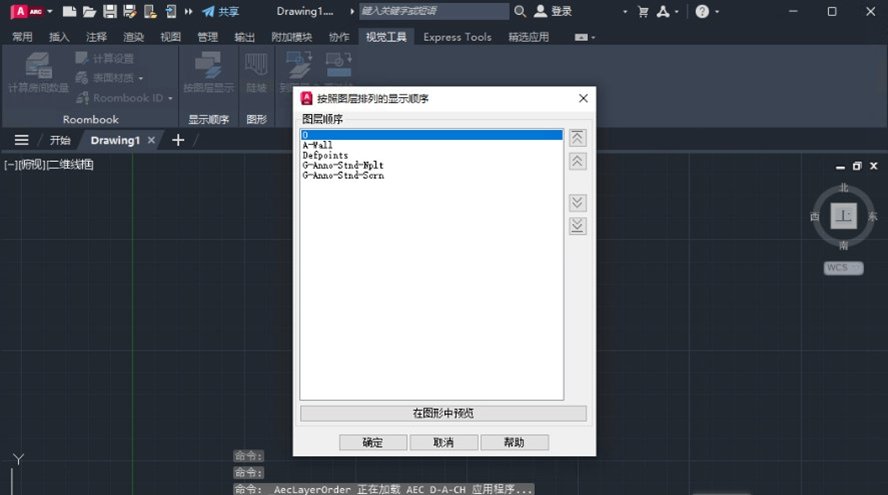
Task: Open the 常用 ribbon tab
Action: 22,37
